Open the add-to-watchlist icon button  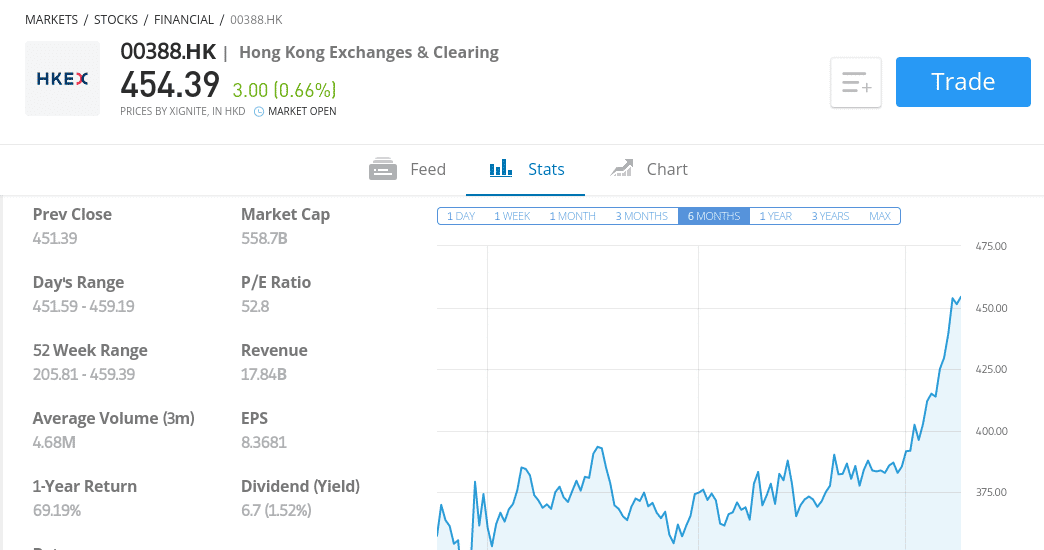point(856,83)
